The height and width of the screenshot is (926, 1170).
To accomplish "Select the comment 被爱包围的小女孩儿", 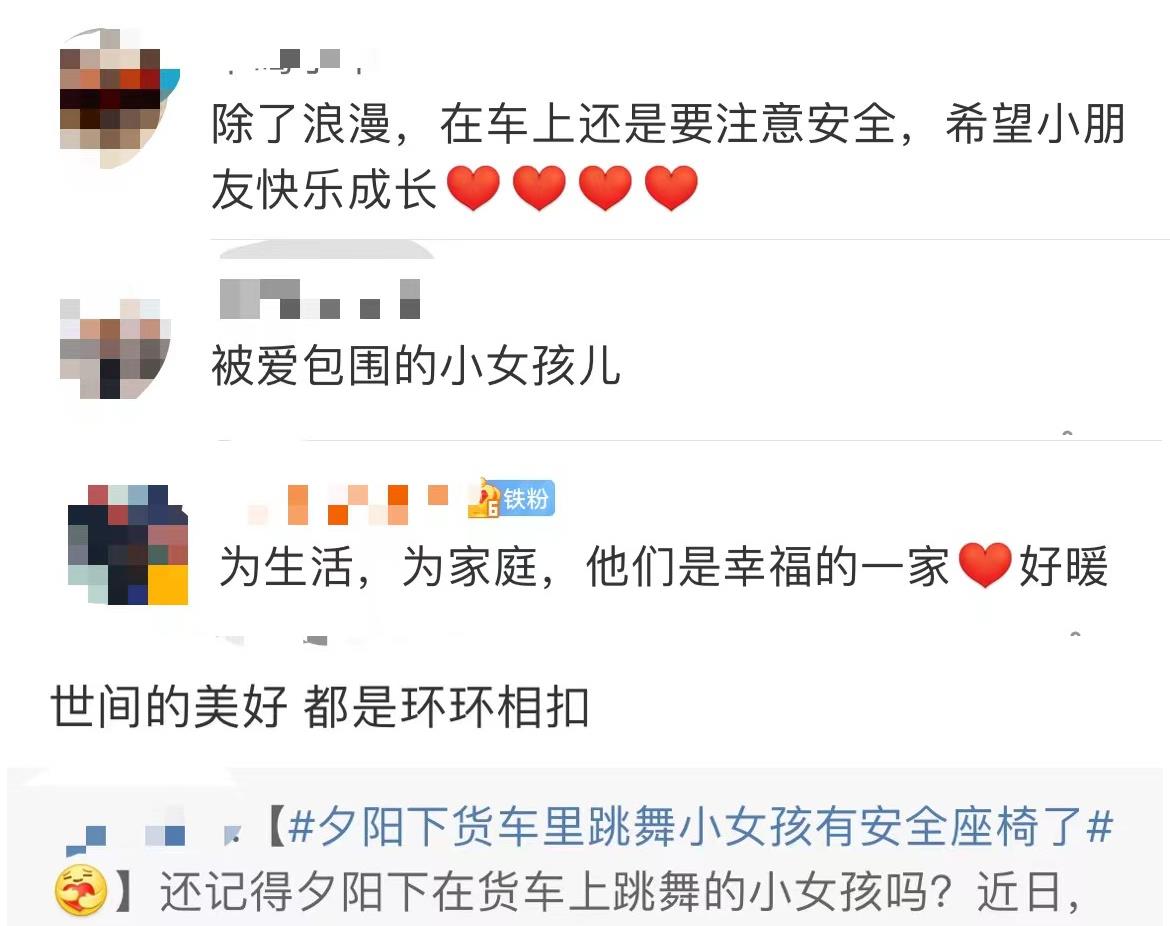I will click(416, 366).
